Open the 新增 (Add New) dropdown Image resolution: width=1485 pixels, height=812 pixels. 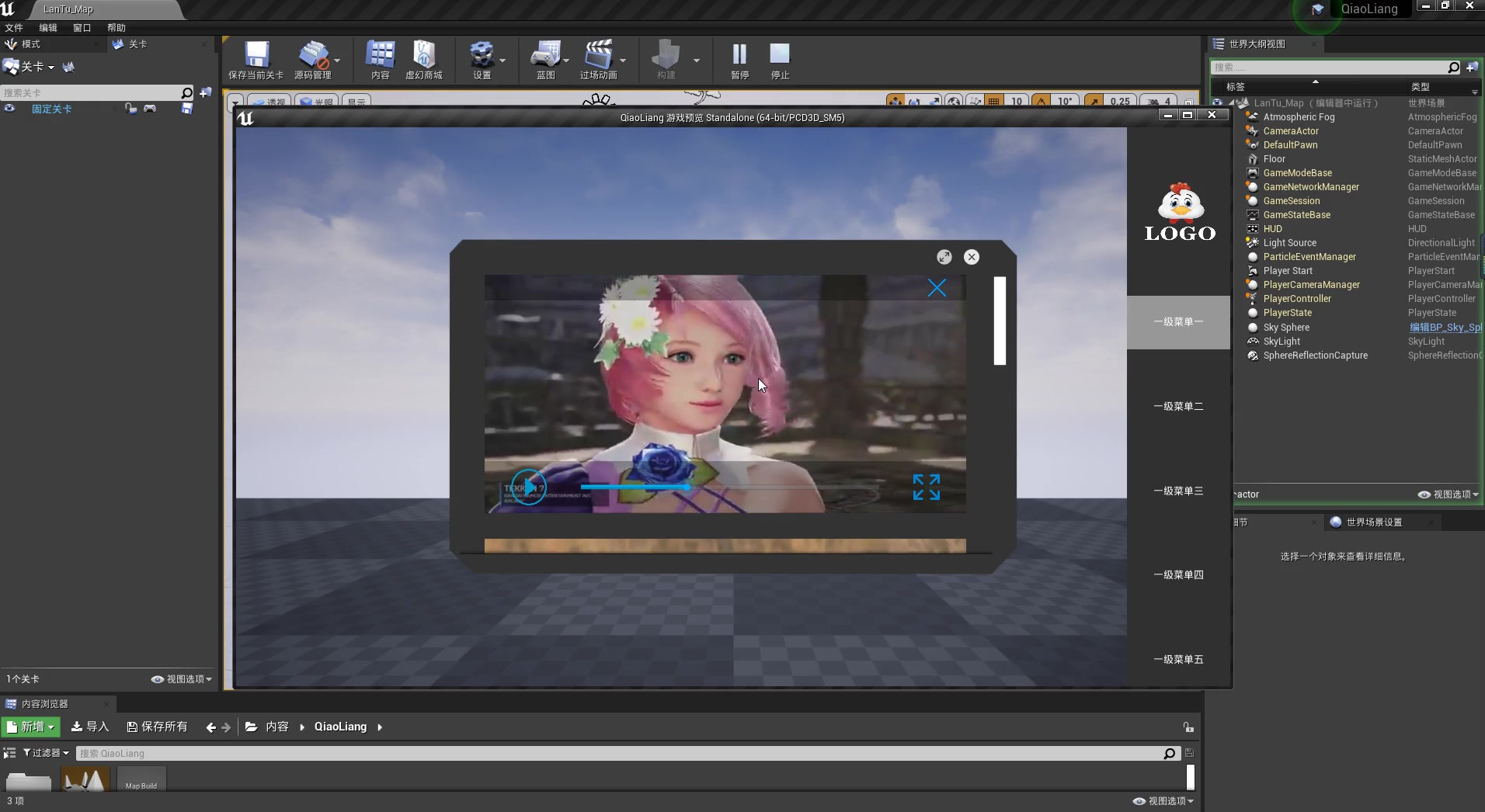pos(30,727)
